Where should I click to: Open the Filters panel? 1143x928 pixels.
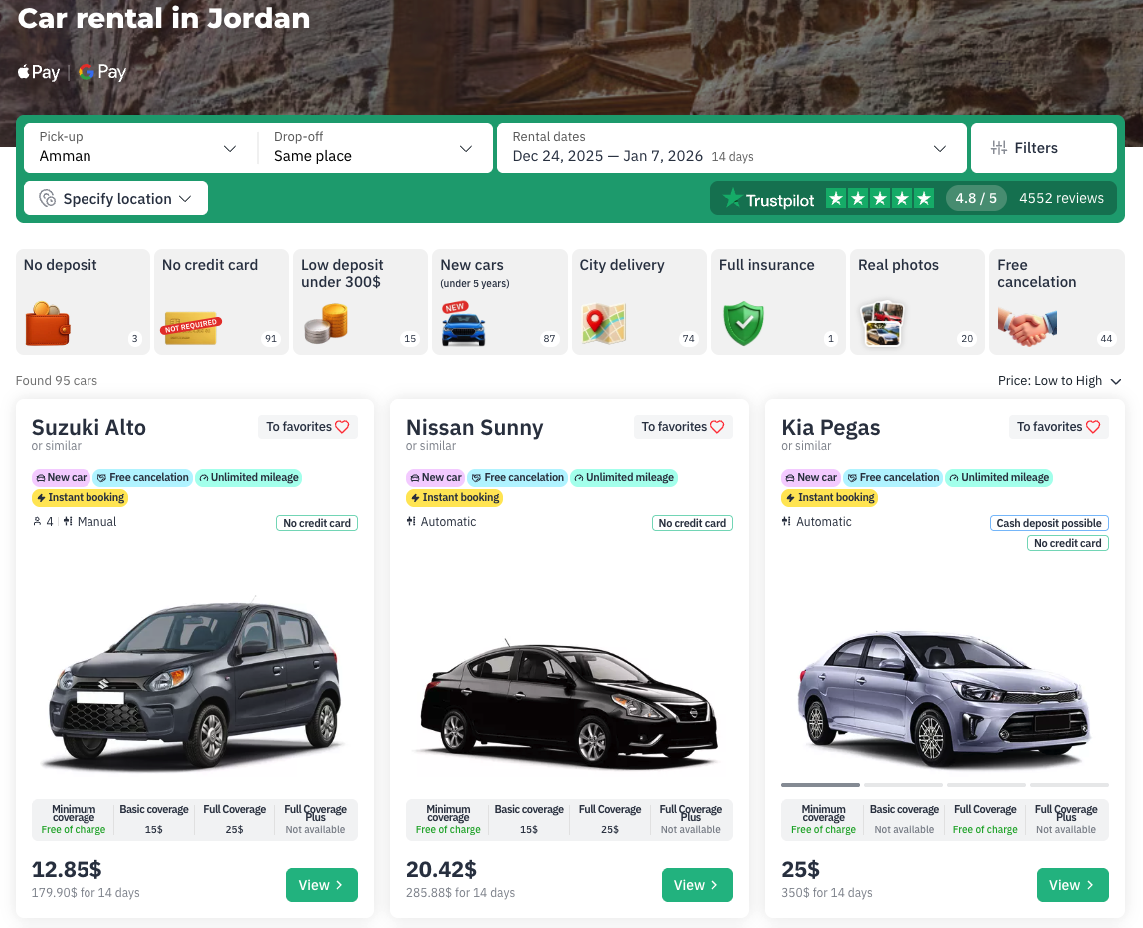(1043, 148)
